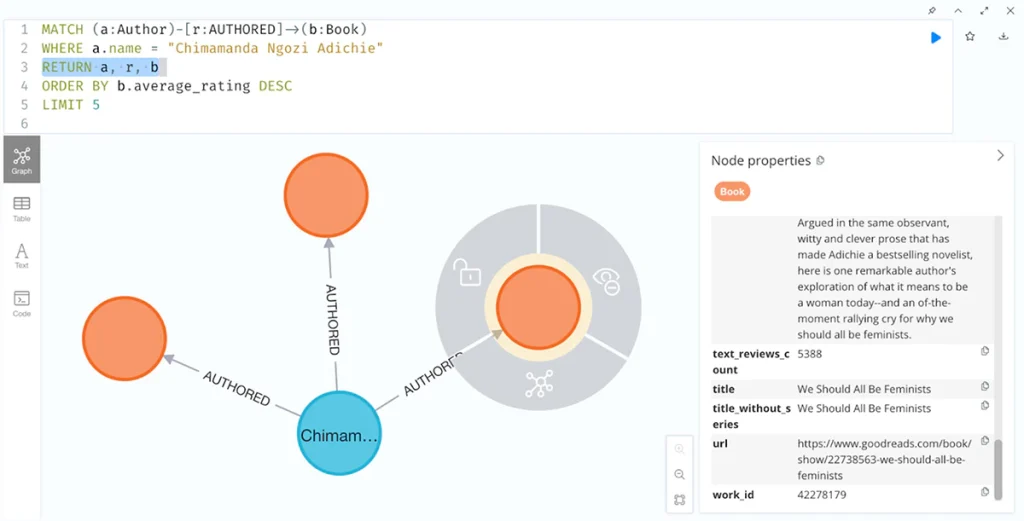Run the Cypher query with play button
This screenshot has height=521, width=1024.
pyautogui.click(x=936, y=37)
